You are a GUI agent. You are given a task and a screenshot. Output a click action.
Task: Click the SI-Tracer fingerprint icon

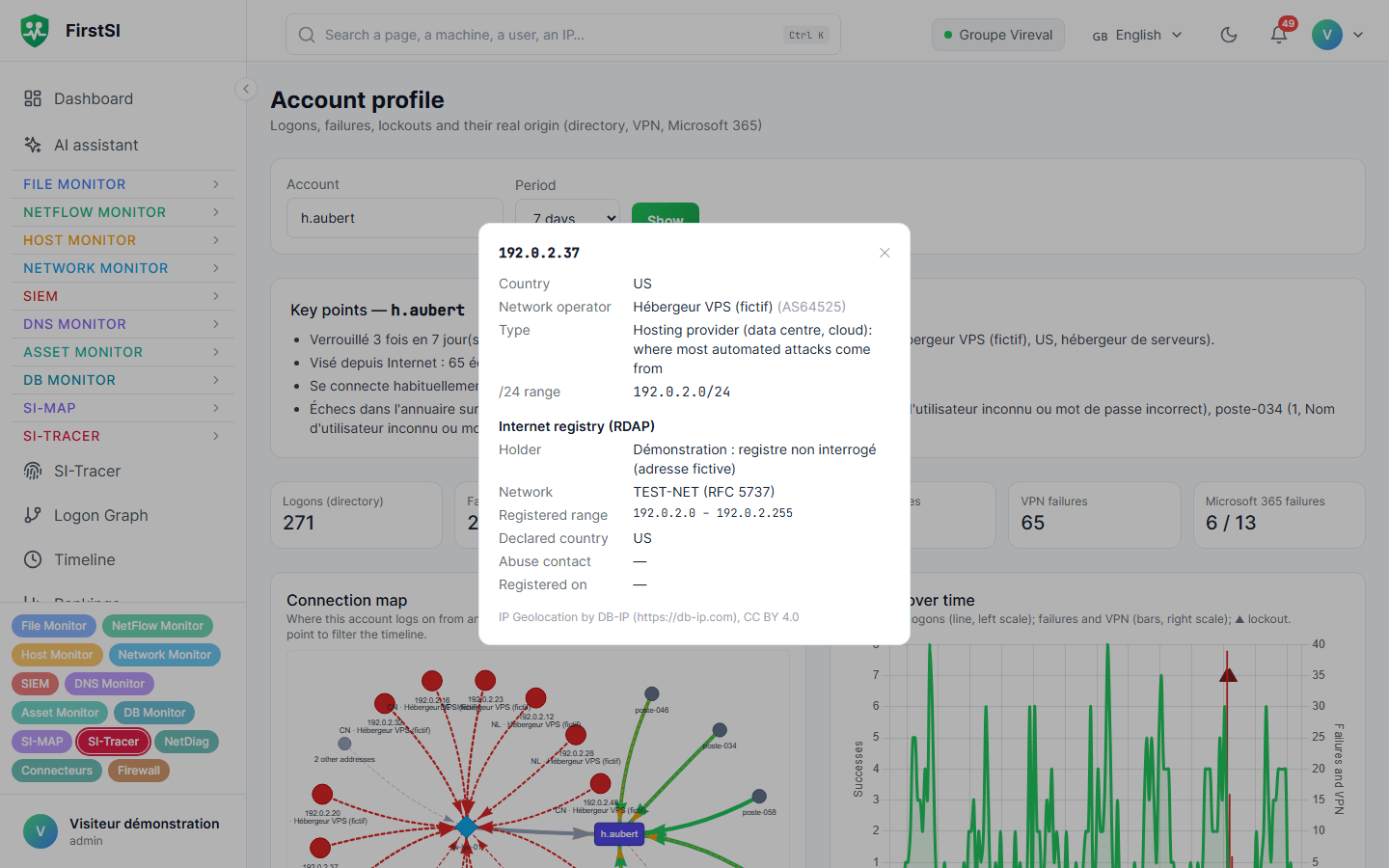point(33,471)
